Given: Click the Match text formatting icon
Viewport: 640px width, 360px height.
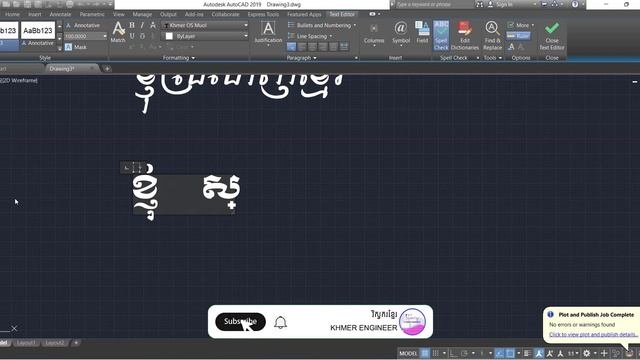Looking at the screenshot, I should click(118, 32).
